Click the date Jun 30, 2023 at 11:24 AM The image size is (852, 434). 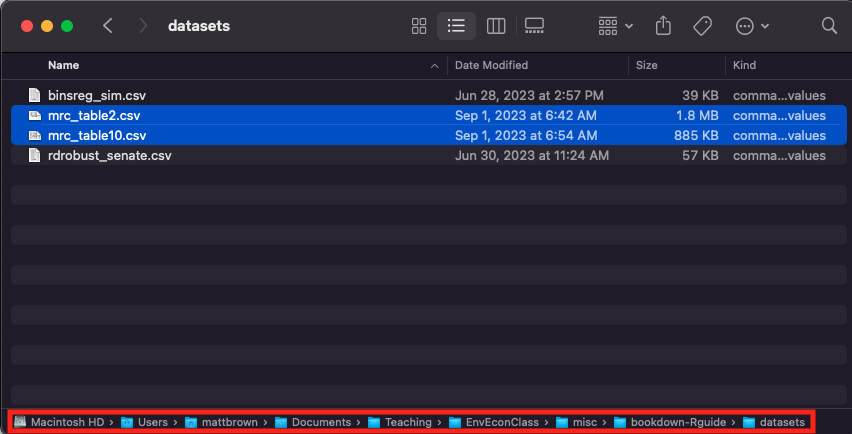[x=531, y=155]
